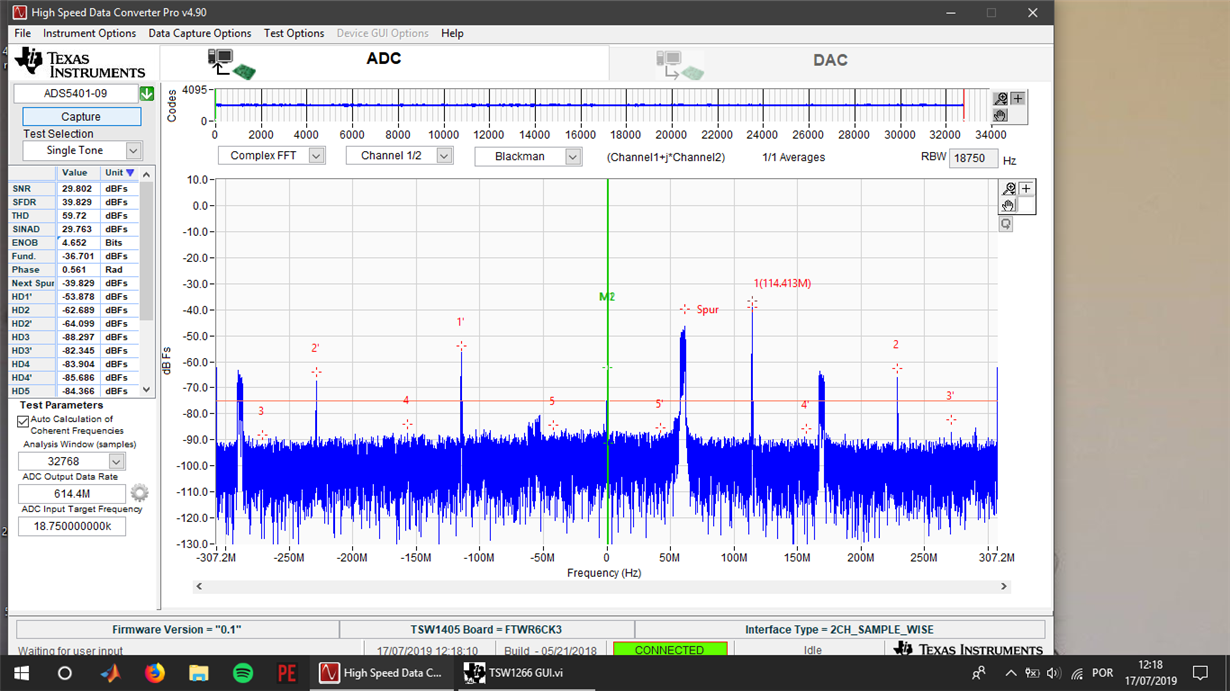
Task: Click the volume icon in the system tray
Action: pos(1054,673)
